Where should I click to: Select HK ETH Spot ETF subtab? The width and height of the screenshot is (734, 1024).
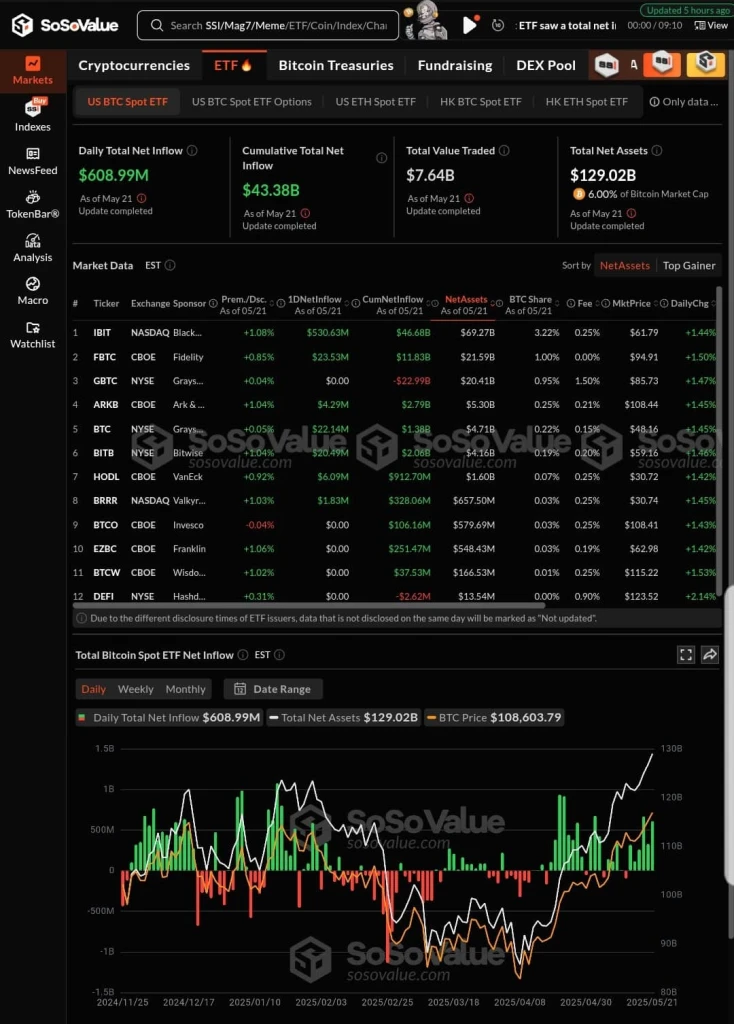(x=586, y=102)
